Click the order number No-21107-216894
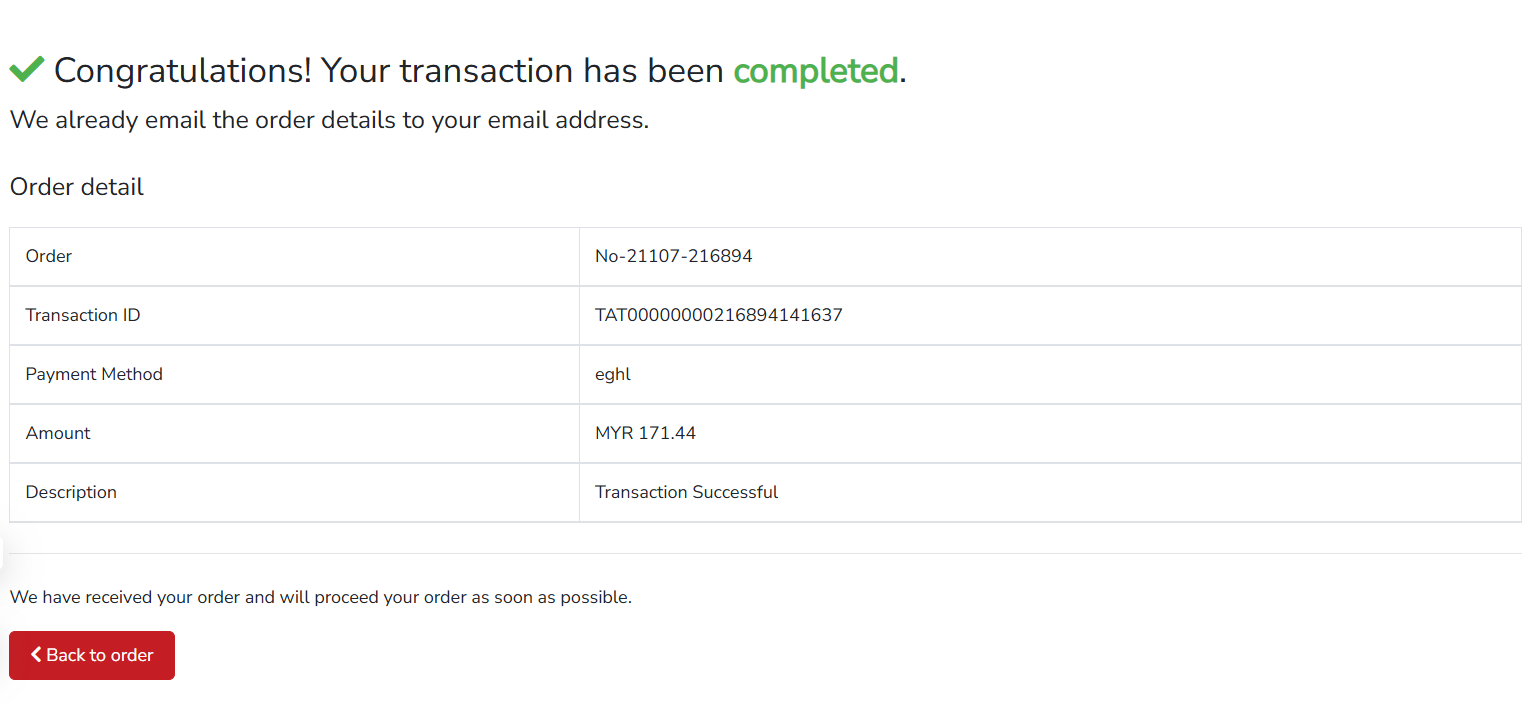The height and width of the screenshot is (707, 1538). click(674, 256)
